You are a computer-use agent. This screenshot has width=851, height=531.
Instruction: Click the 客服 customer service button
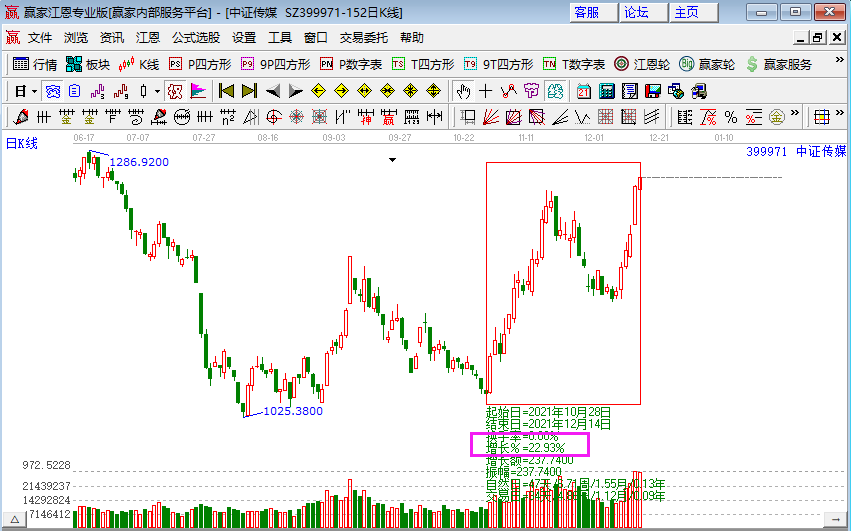[593, 12]
